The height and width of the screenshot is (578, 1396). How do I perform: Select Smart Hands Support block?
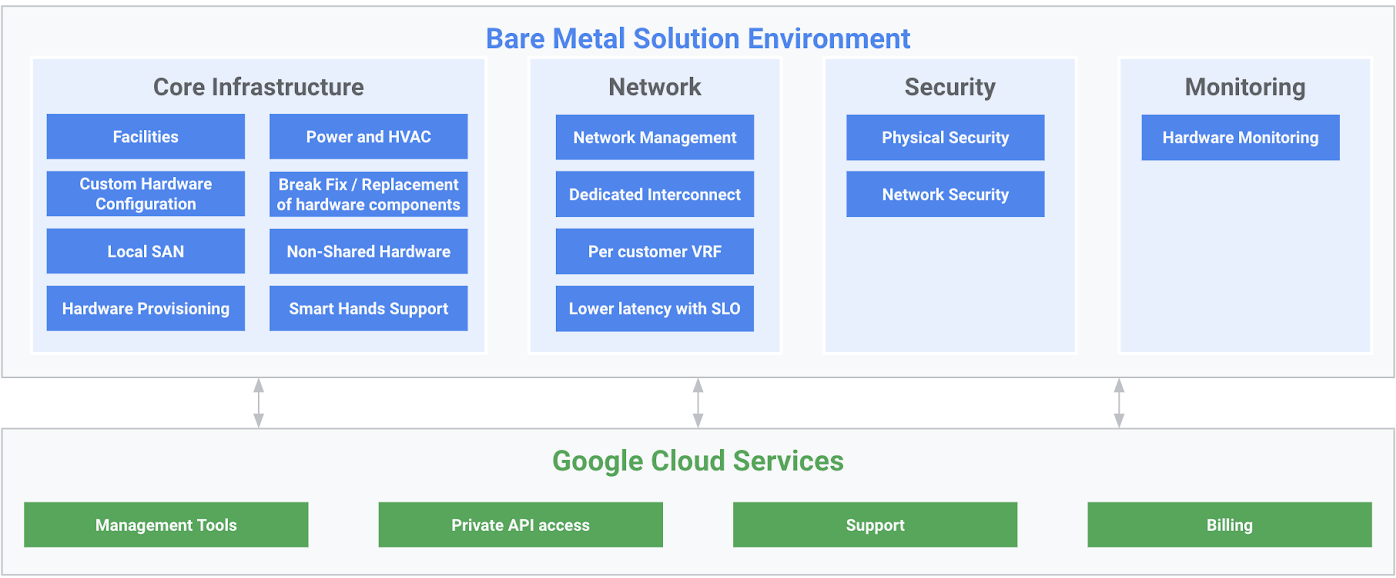[x=368, y=308]
